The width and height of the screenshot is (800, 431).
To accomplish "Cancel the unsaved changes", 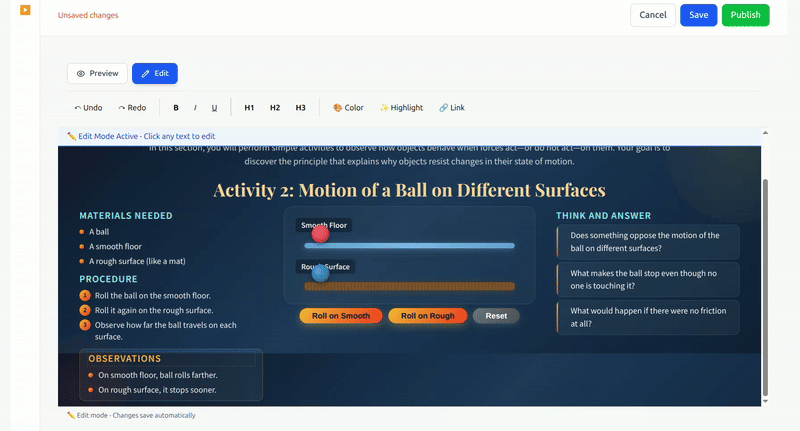I will click(x=653, y=15).
